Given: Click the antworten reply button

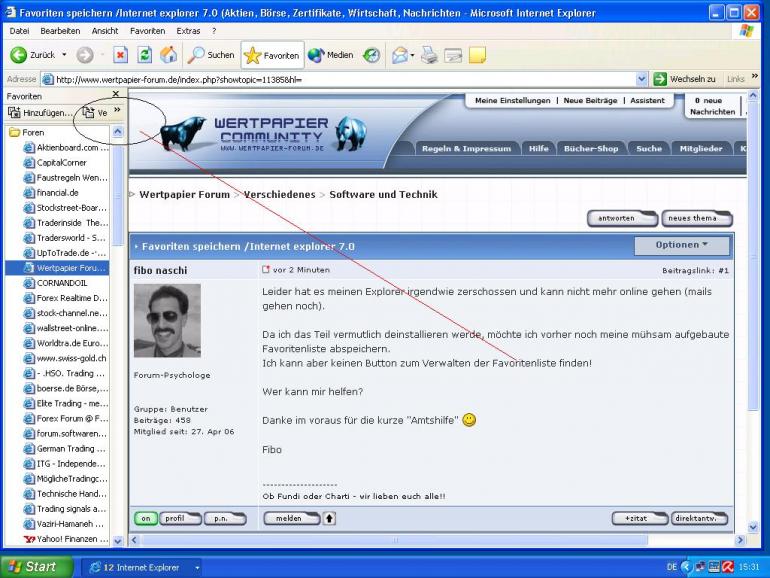Looking at the screenshot, I should tap(622, 218).
